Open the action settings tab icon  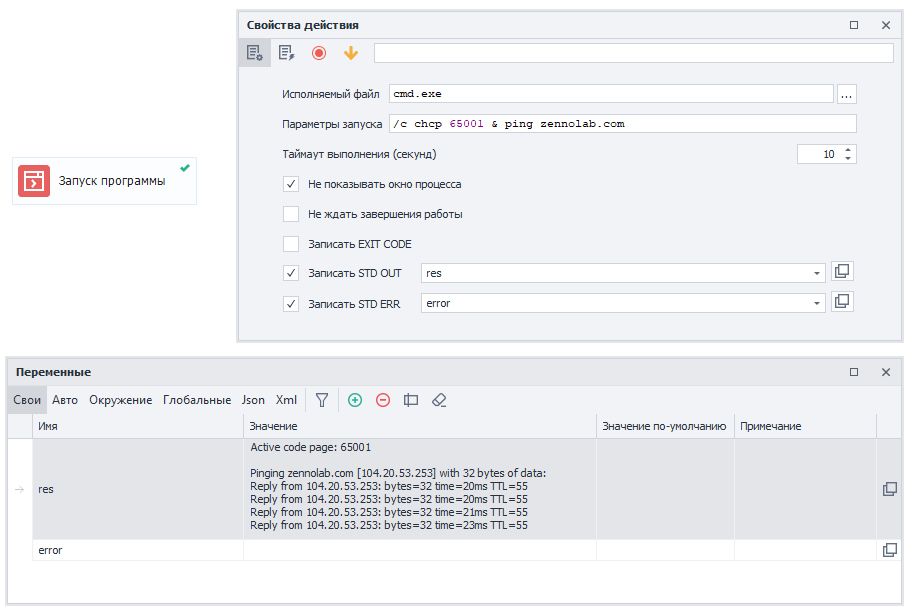[255, 53]
